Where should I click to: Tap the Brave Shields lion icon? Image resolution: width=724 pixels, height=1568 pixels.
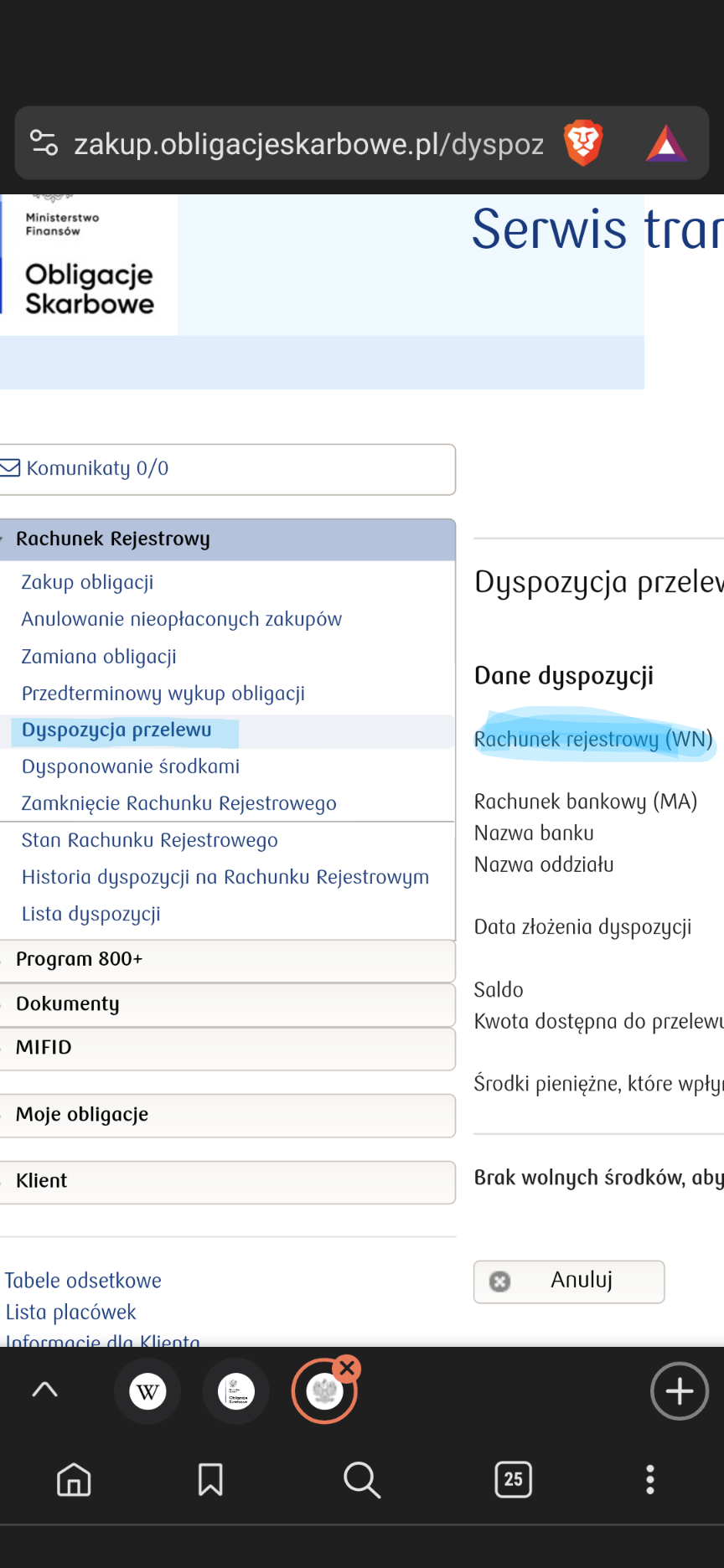583,143
